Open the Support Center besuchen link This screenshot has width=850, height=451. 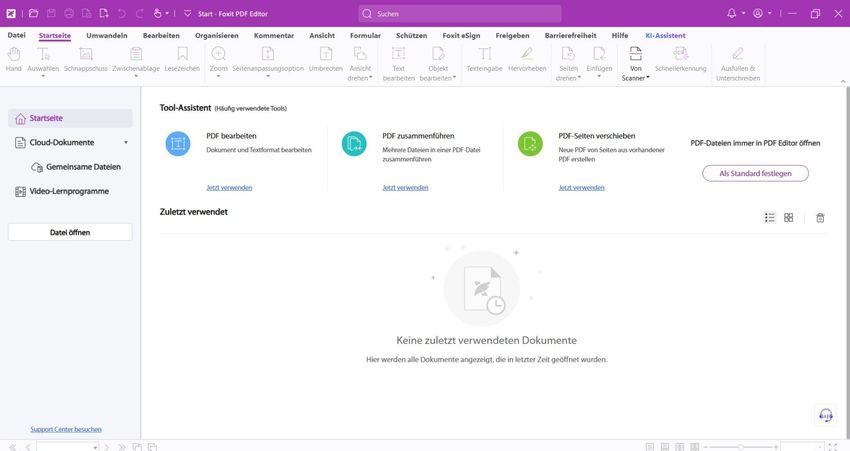pos(66,429)
